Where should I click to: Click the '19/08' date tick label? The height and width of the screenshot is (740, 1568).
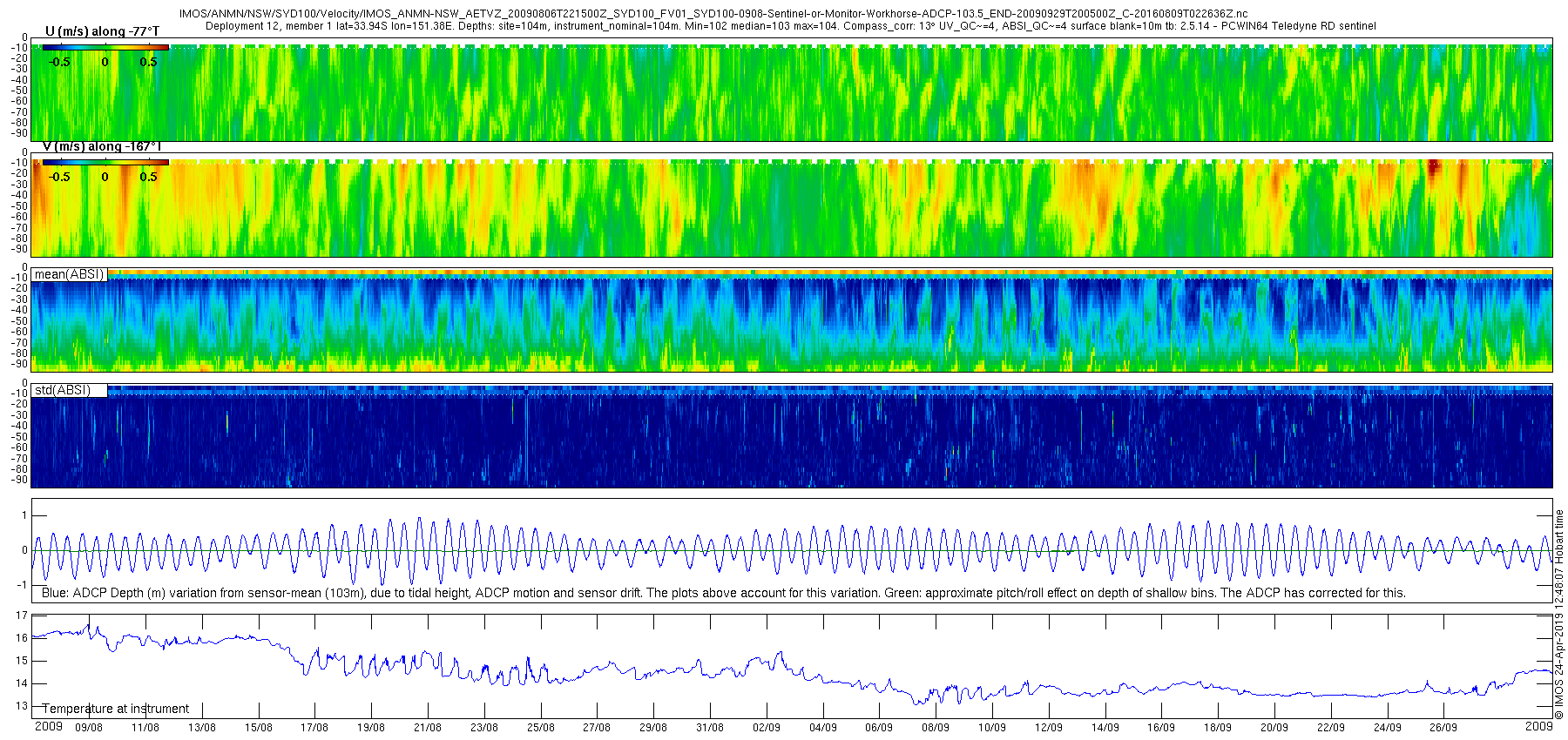[x=371, y=727]
